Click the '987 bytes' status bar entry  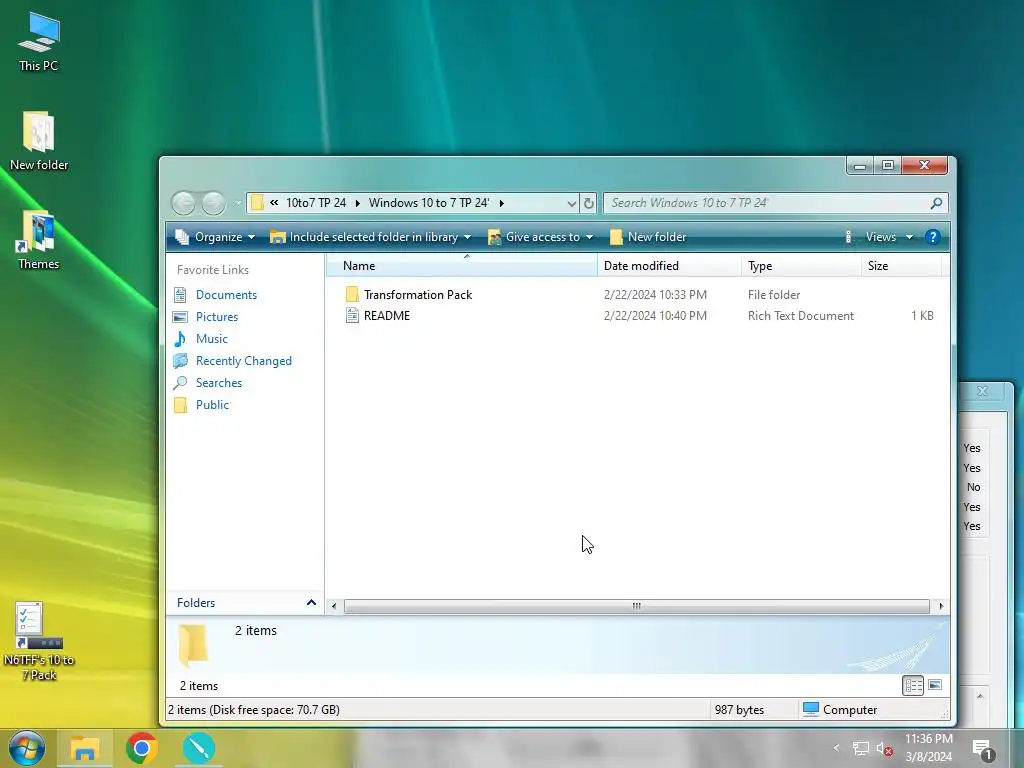point(739,710)
